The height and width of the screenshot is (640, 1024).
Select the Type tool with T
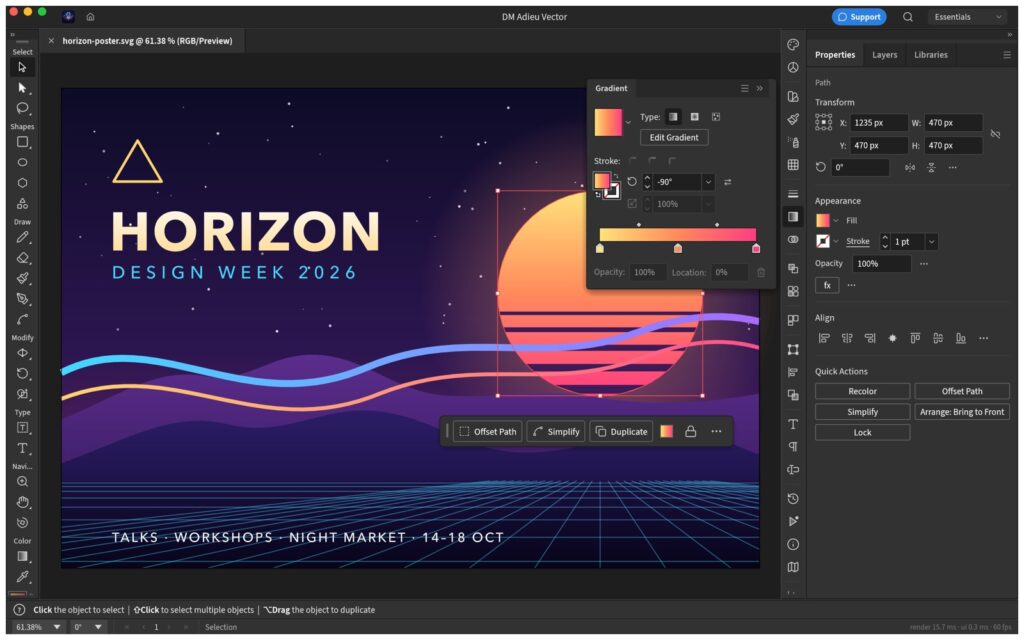click(x=22, y=449)
